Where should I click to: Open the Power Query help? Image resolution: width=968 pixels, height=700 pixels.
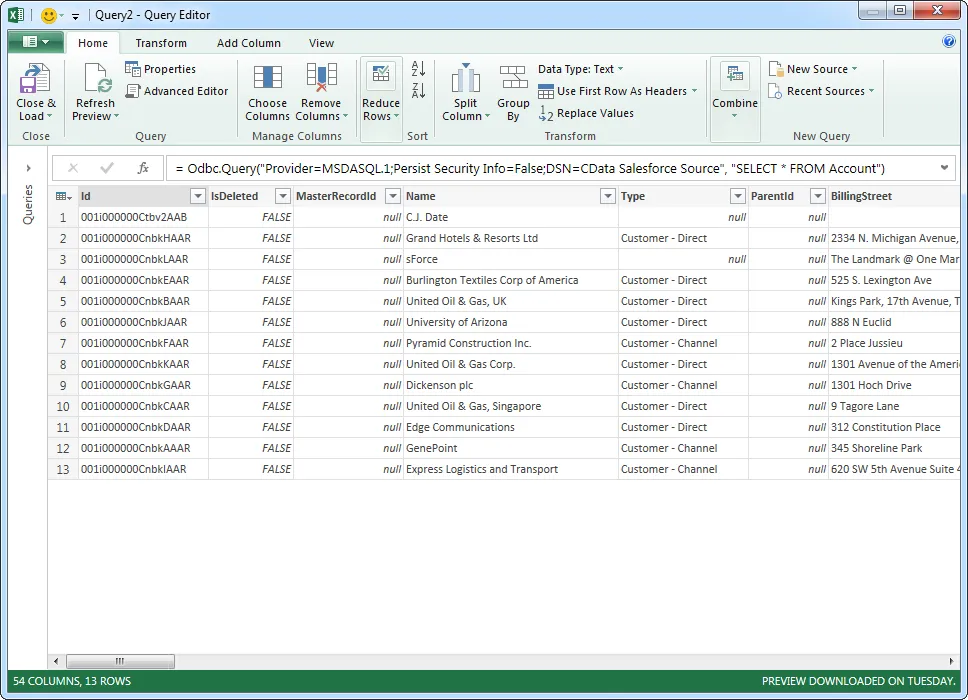(x=948, y=42)
